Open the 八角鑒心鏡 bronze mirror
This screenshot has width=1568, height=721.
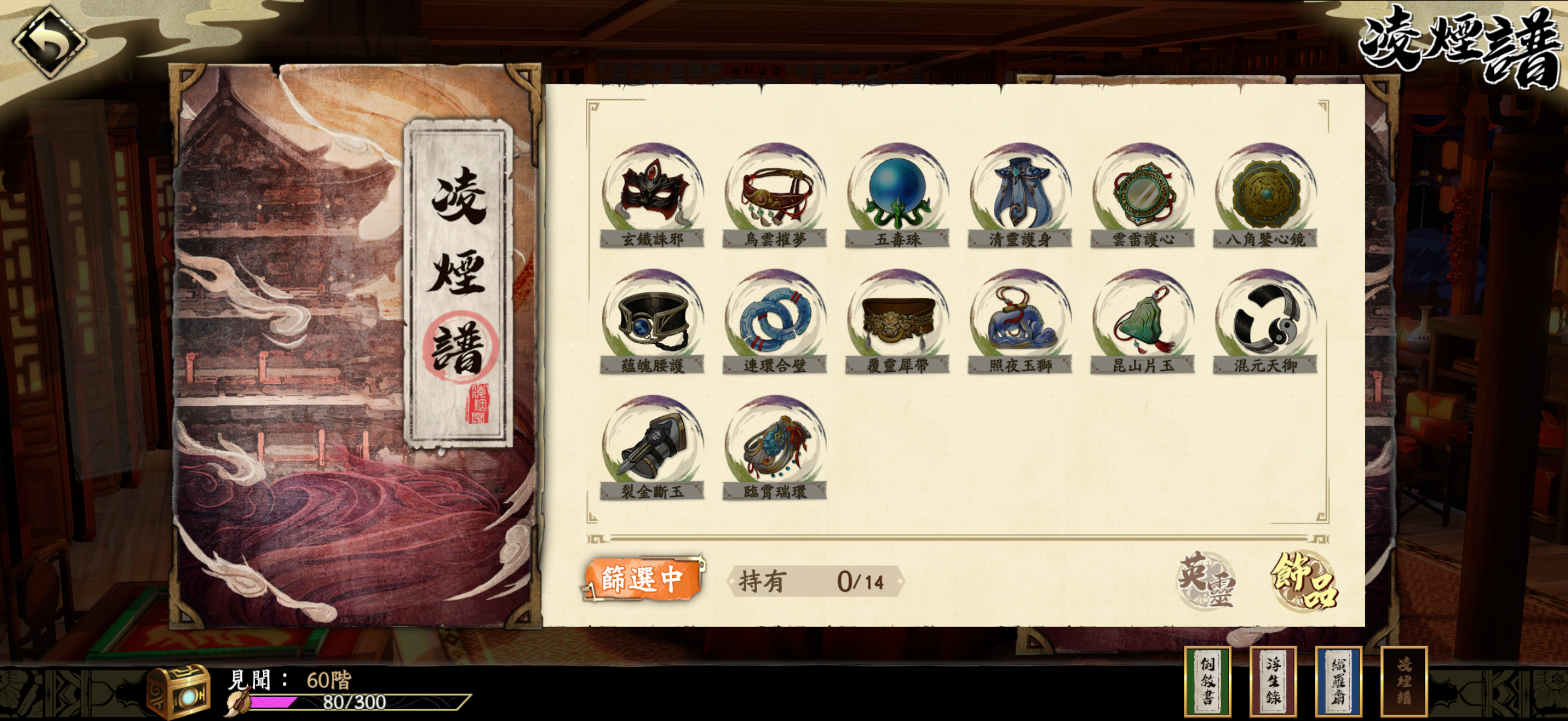1265,195
